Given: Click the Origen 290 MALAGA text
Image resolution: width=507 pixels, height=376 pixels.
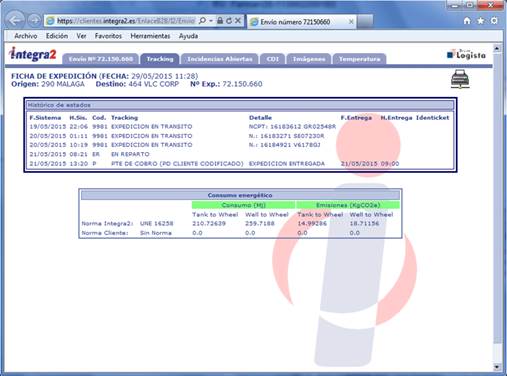Looking at the screenshot, I should click(x=48, y=84).
